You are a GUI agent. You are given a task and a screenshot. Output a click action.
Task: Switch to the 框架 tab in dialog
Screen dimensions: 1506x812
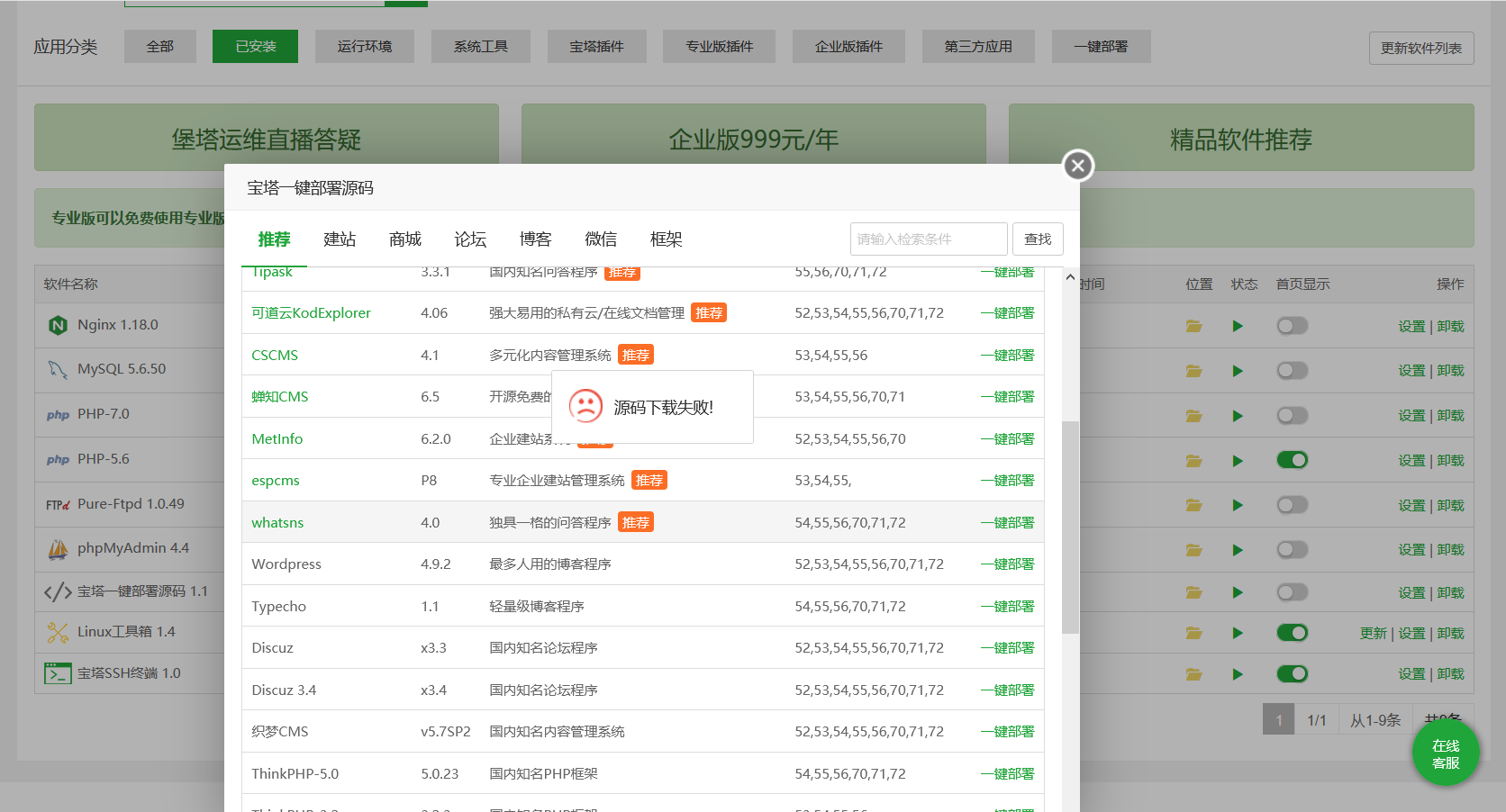click(x=666, y=239)
